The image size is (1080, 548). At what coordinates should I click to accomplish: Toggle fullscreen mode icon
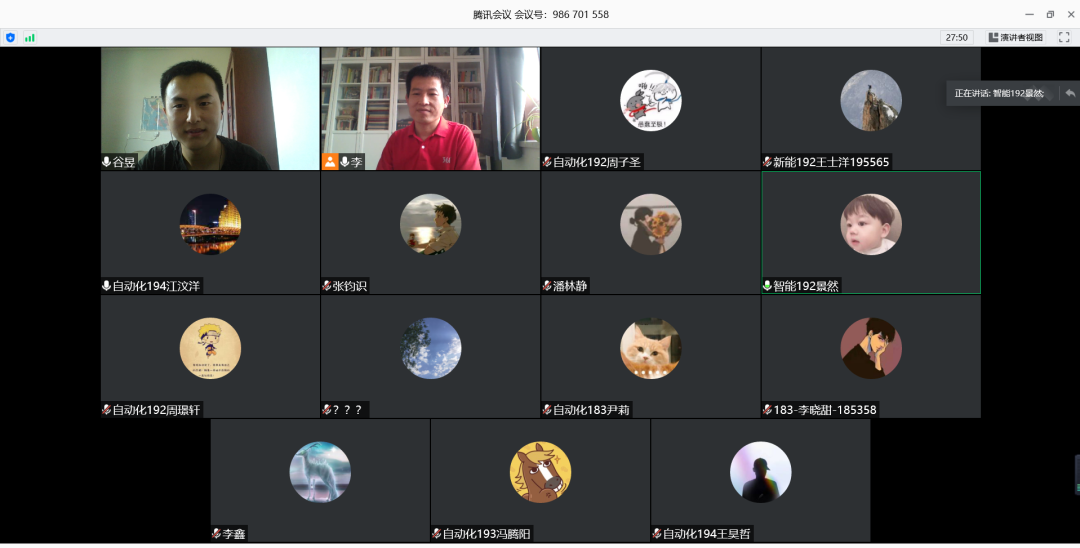[x=1064, y=37]
